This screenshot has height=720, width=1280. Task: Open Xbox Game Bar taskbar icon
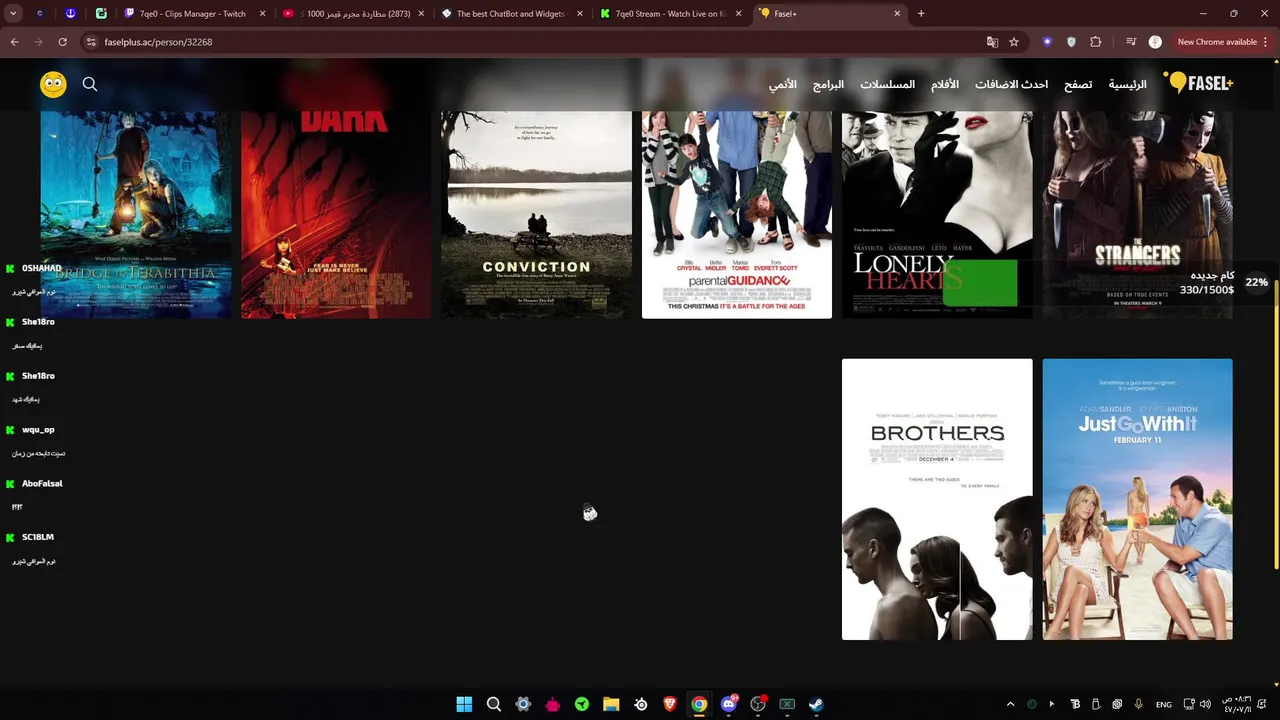pyautogui.click(x=787, y=704)
